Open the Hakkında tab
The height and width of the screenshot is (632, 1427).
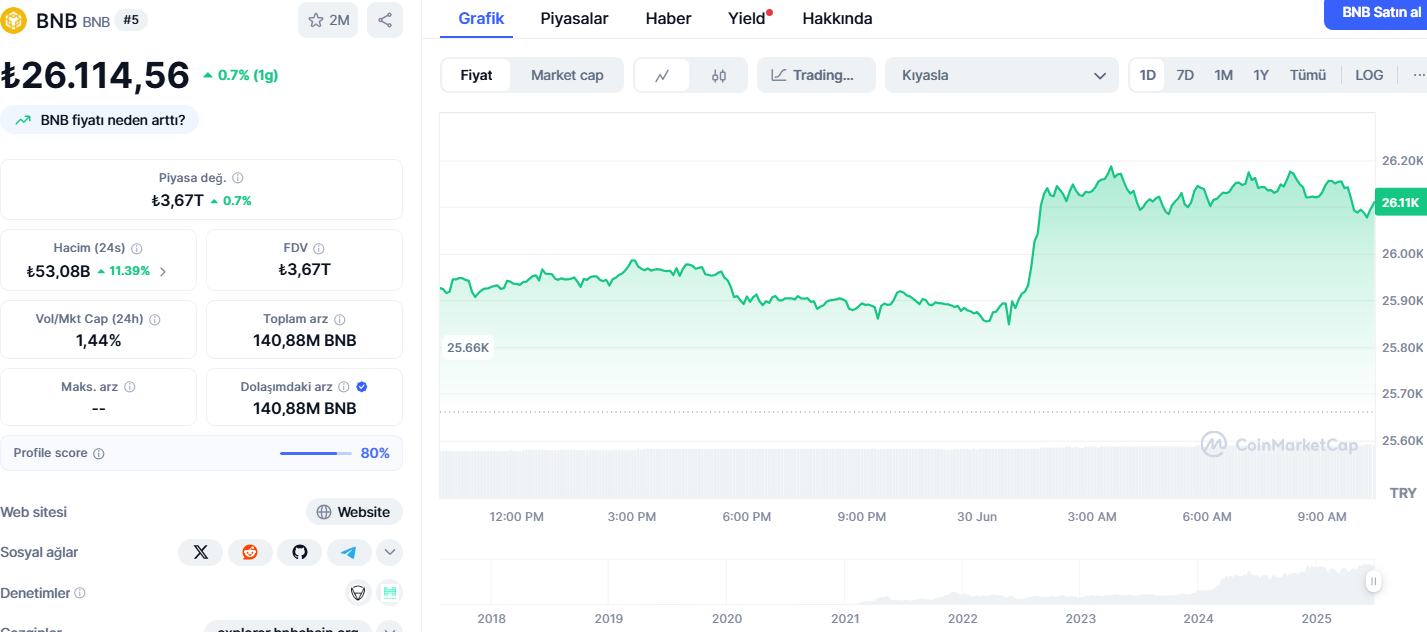coord(837,18)
